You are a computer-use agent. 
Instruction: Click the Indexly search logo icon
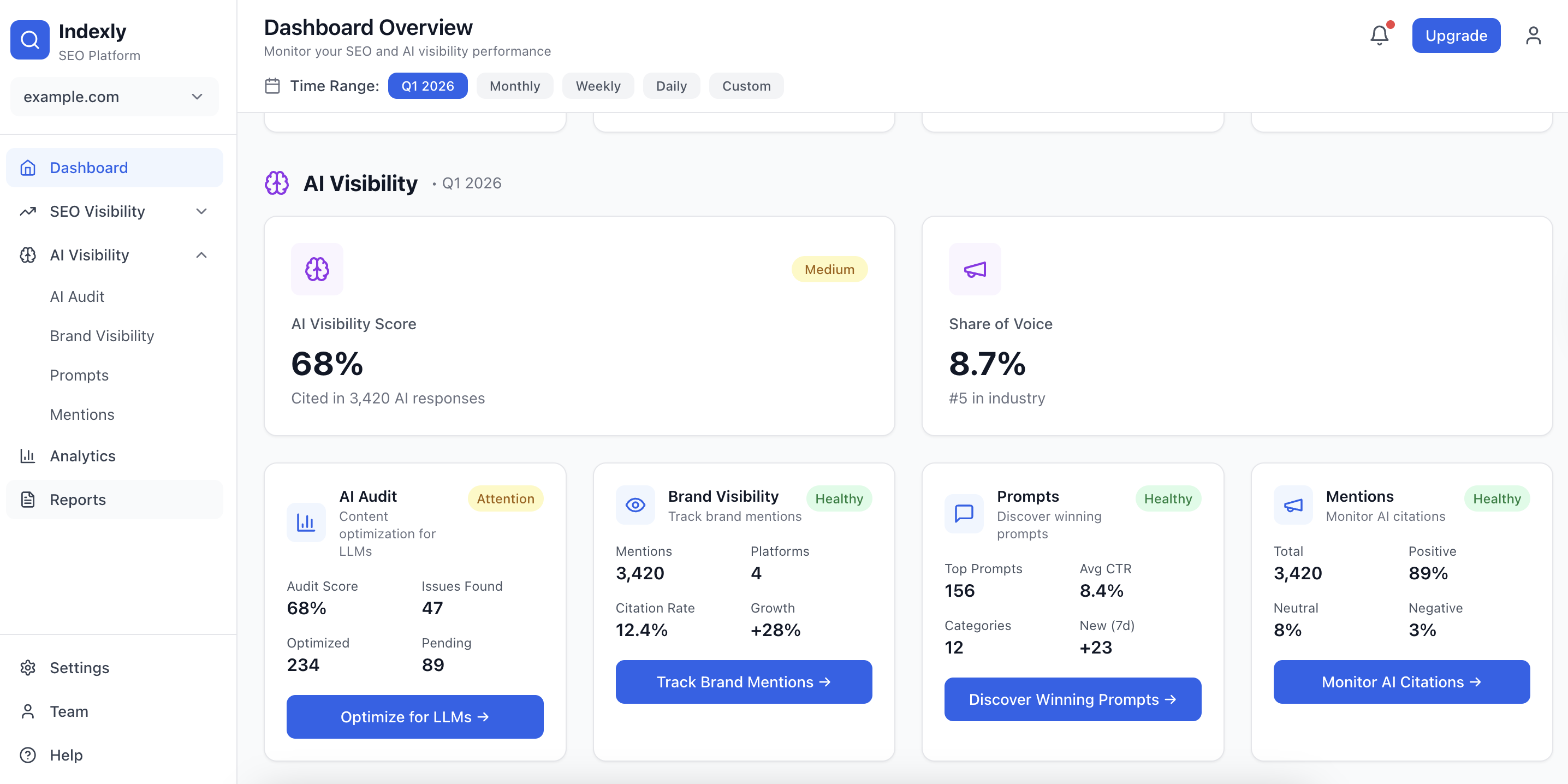(30, 40)
